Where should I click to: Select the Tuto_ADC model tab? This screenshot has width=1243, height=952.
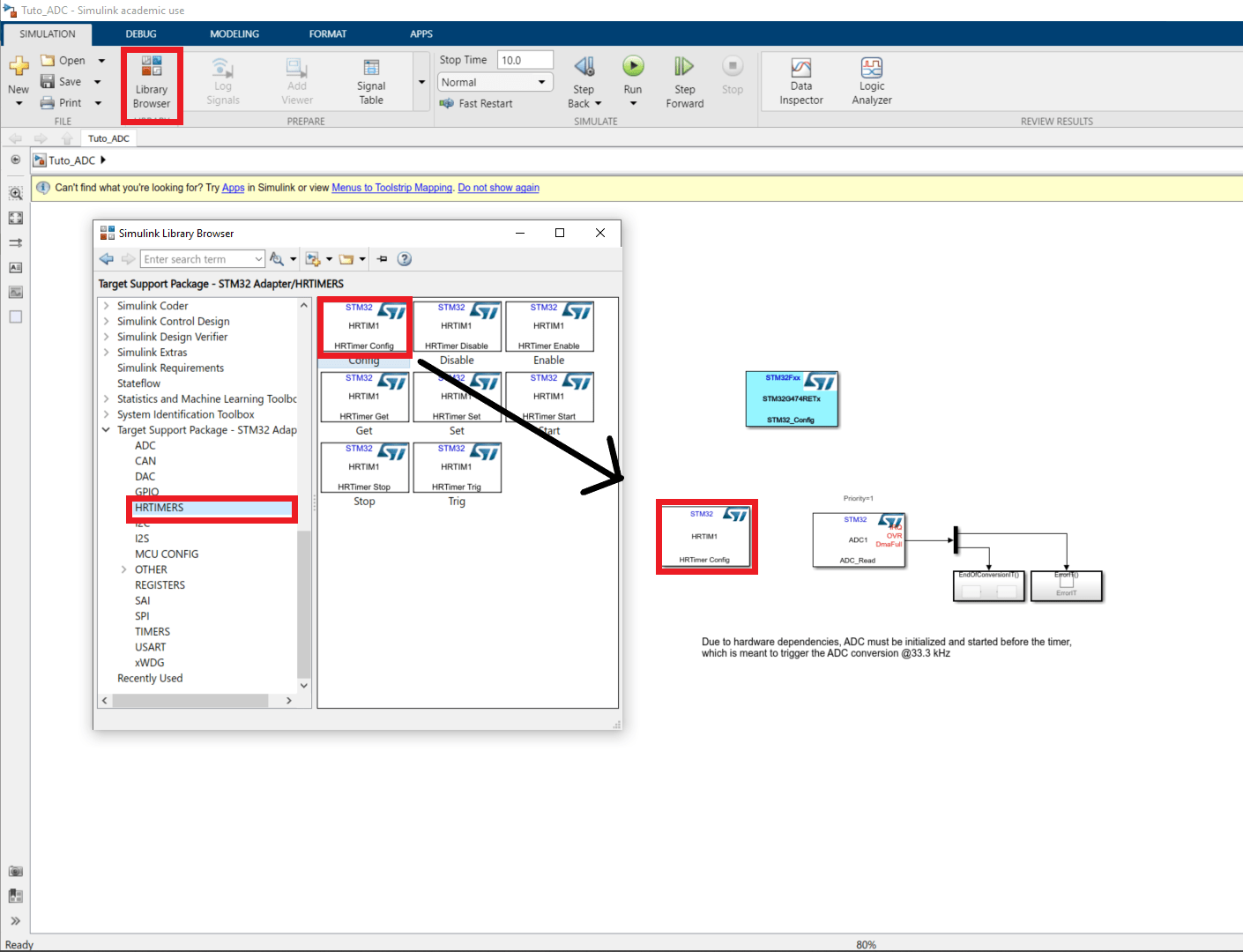pyautogui.click(x=108, y=138)
